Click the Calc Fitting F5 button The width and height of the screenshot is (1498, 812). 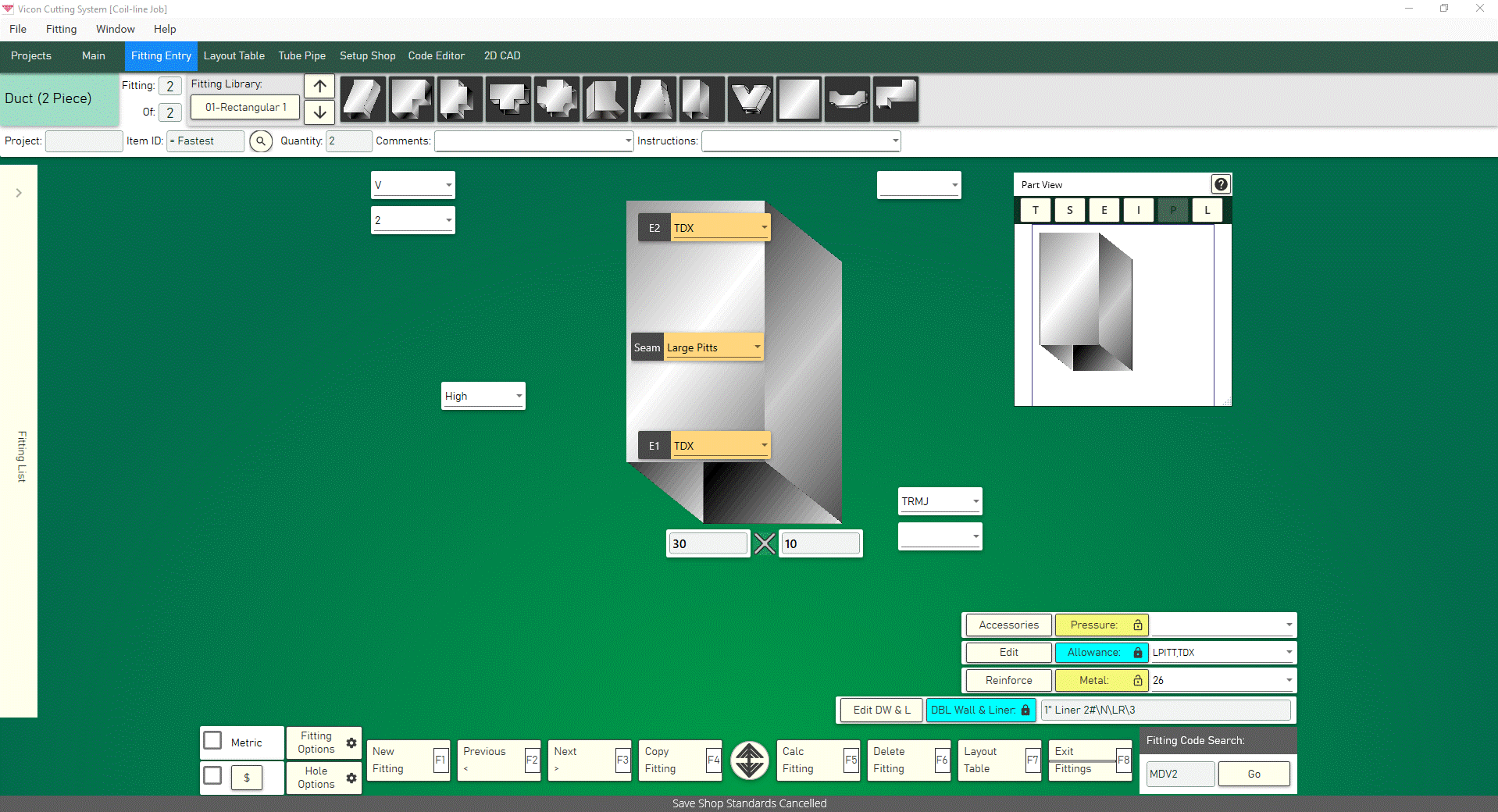point(818,760)
